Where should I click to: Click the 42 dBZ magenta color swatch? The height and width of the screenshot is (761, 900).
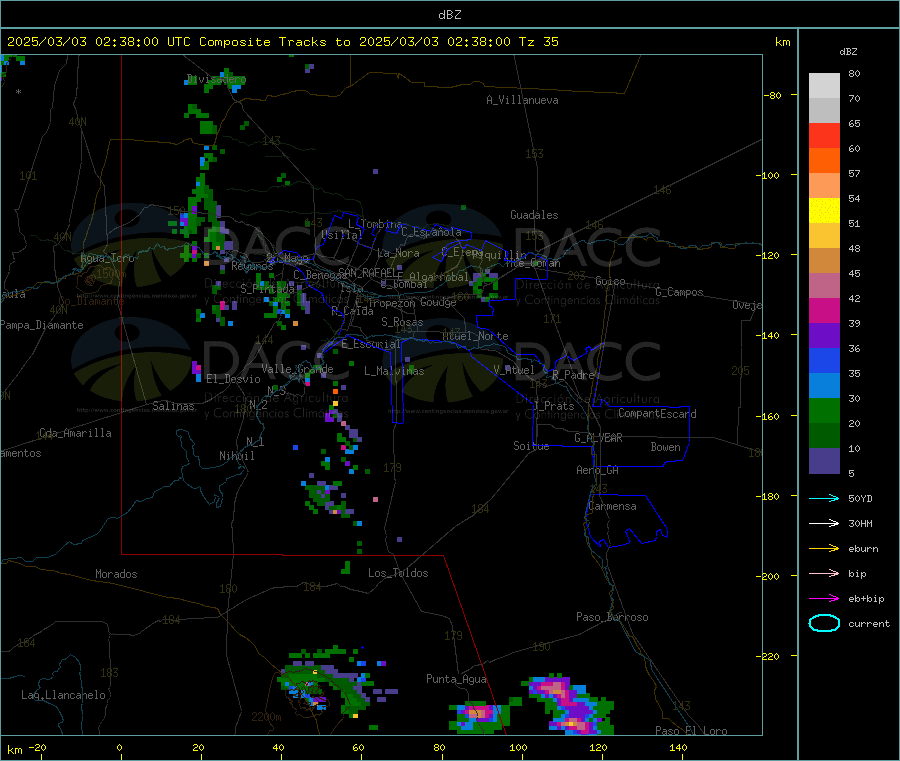point(824,310)
